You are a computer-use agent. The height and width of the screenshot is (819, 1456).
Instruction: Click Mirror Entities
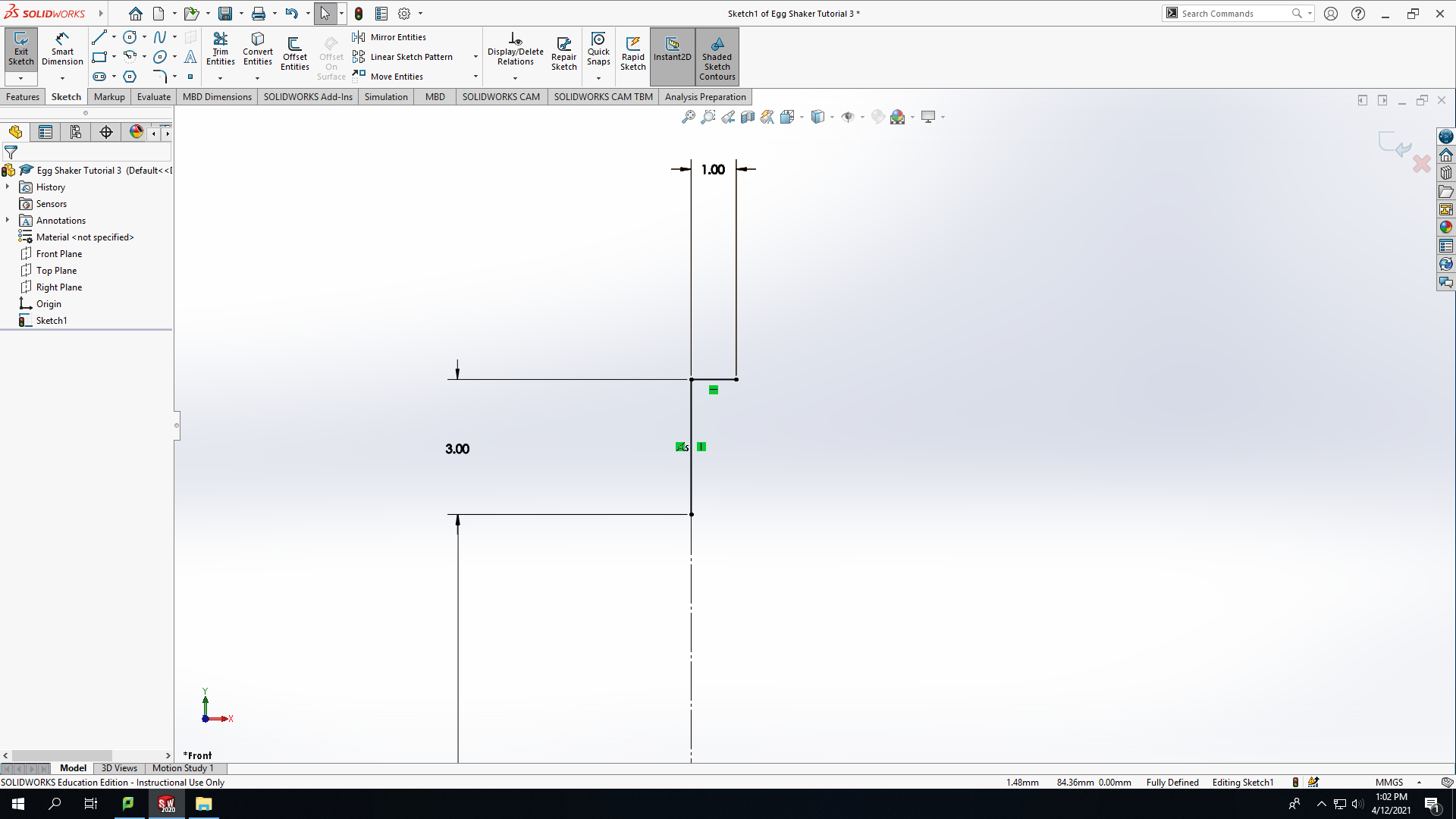pos(389,37)
